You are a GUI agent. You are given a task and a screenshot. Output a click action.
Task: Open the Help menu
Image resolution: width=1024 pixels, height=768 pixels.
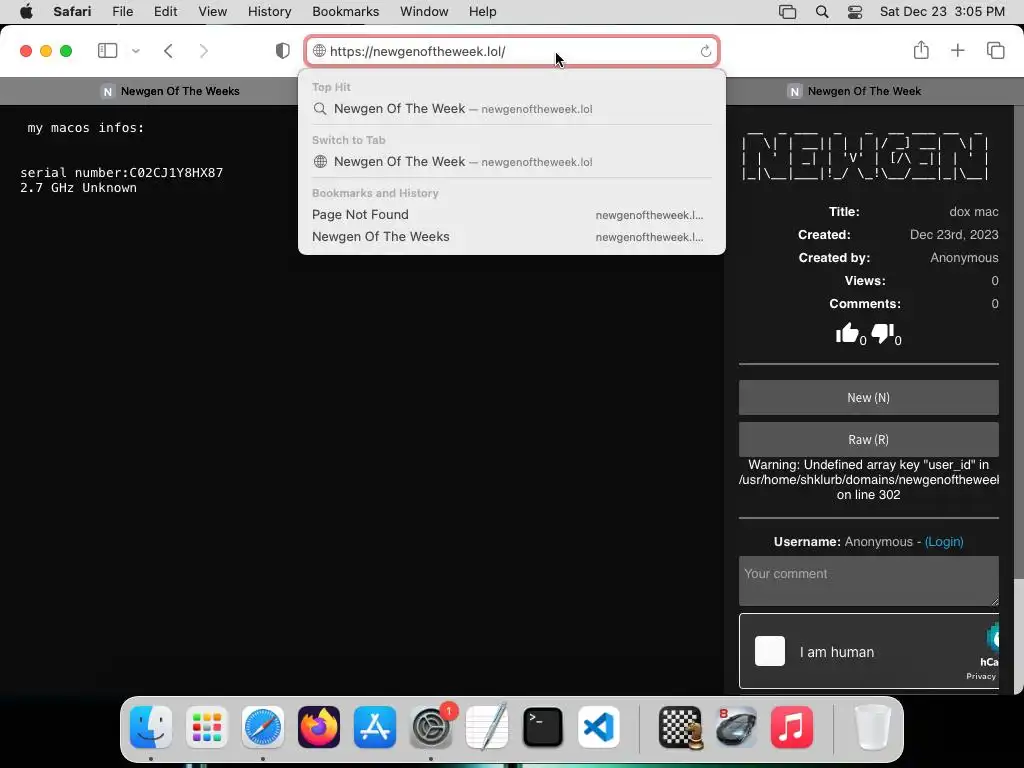[x=483, y=12]
